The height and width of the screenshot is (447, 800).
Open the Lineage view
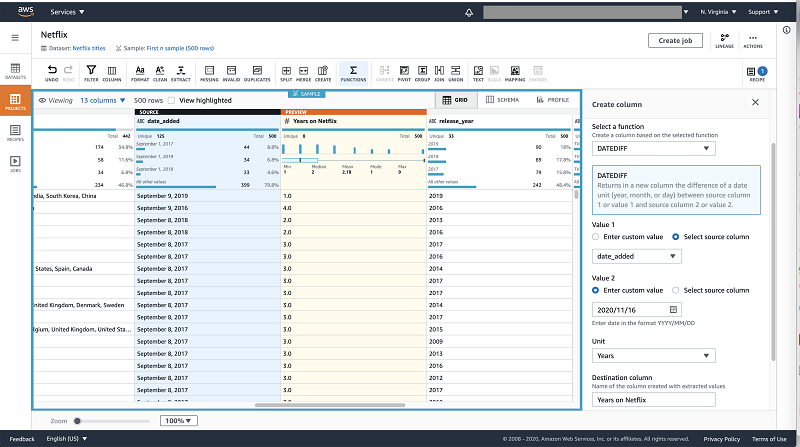[724, 41]
